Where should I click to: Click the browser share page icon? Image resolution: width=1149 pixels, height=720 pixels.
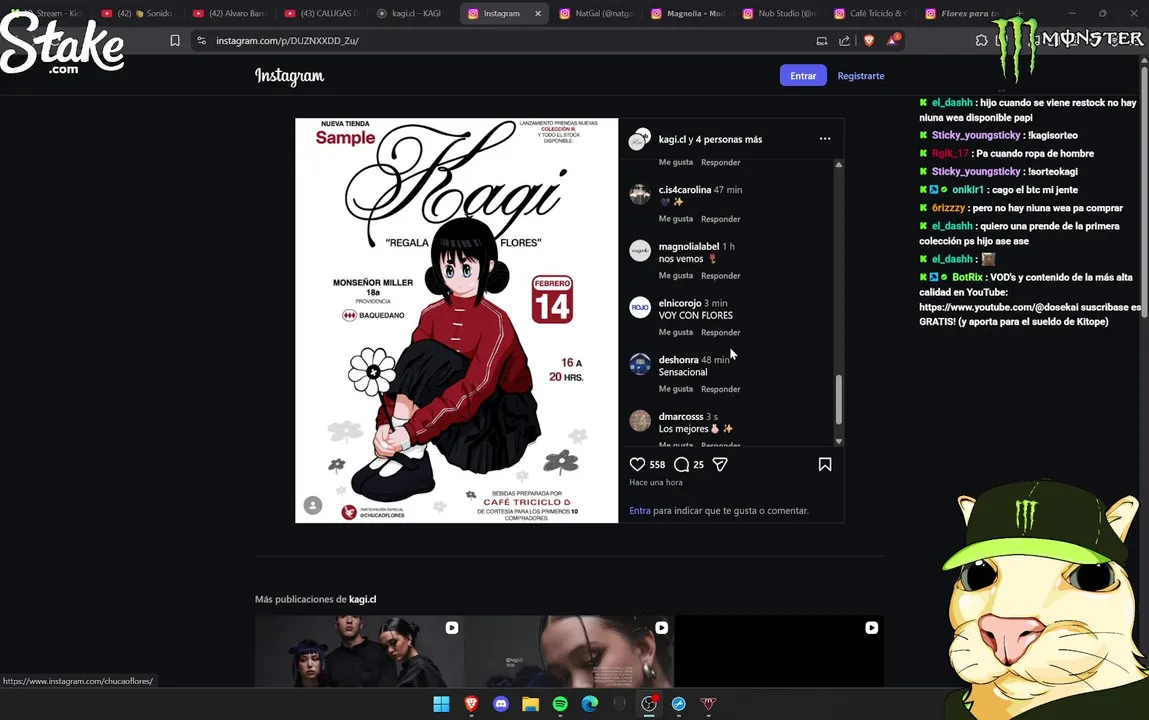[844, 41]
